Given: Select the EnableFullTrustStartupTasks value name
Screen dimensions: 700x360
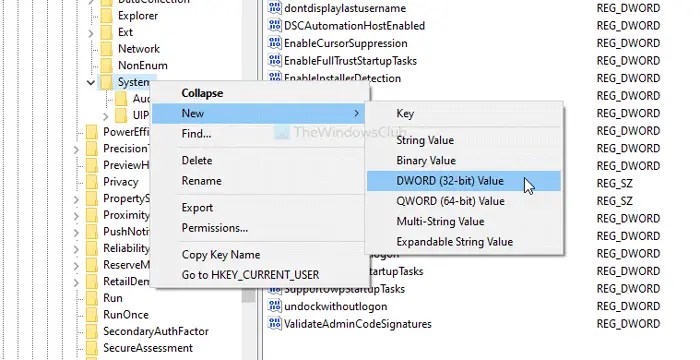Looking at the screenshot, I should [350, 61].
